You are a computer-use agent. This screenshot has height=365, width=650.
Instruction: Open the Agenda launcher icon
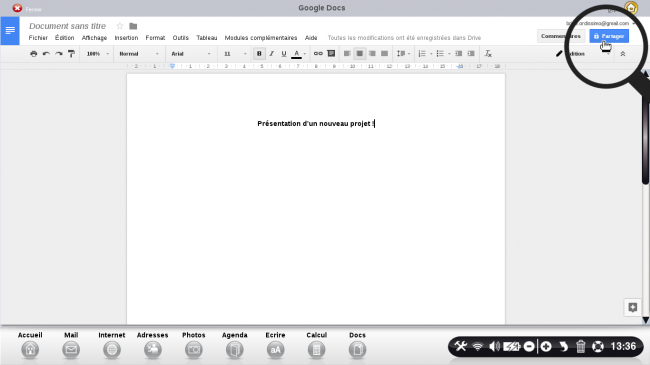(235, 350)
